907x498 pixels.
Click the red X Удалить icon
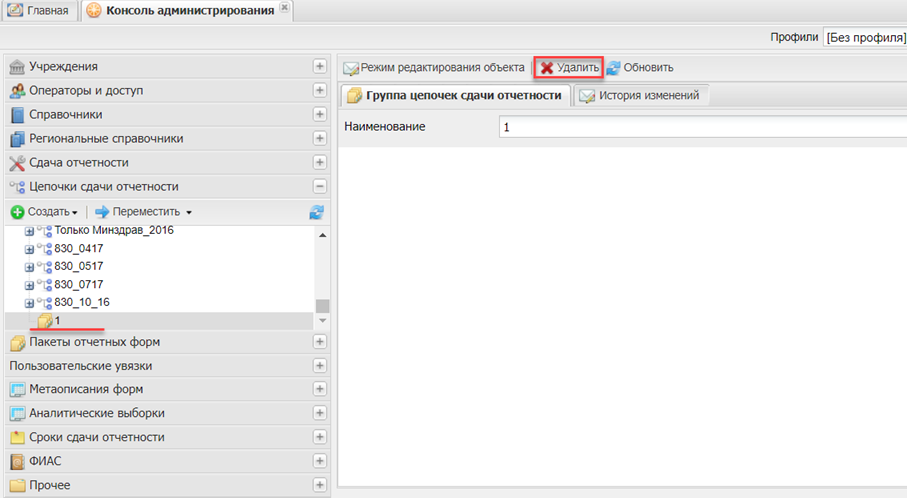pos(547,68)
